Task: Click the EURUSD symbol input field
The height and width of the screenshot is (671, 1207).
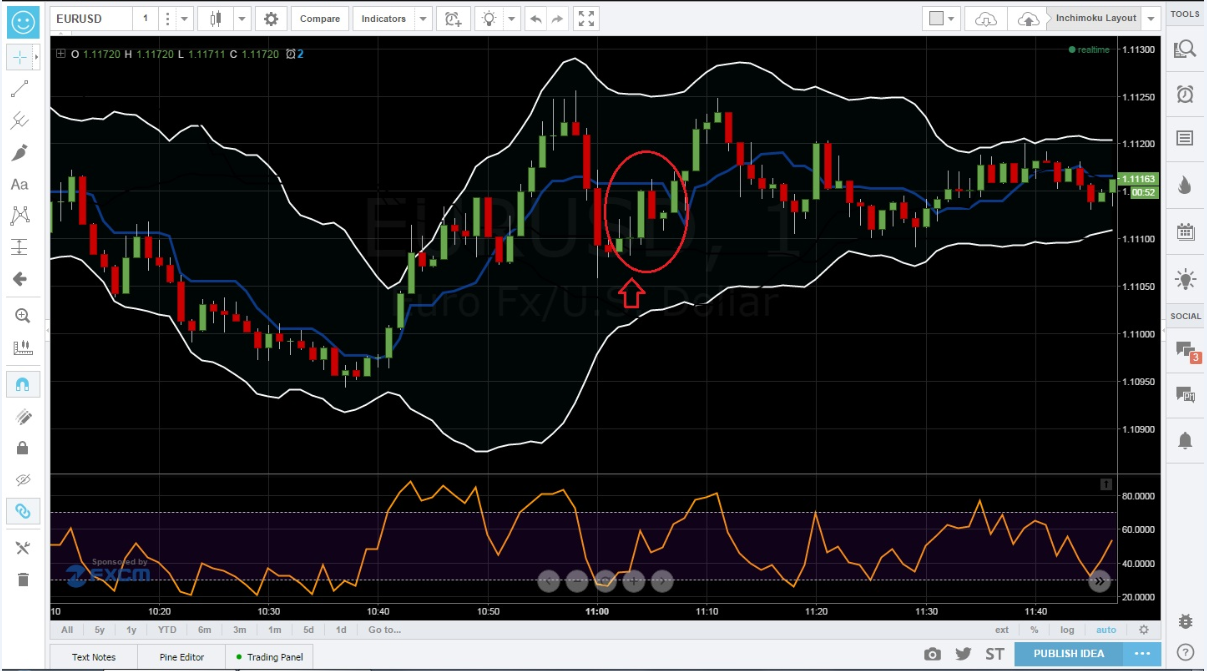Action: [x=90, y=19]
